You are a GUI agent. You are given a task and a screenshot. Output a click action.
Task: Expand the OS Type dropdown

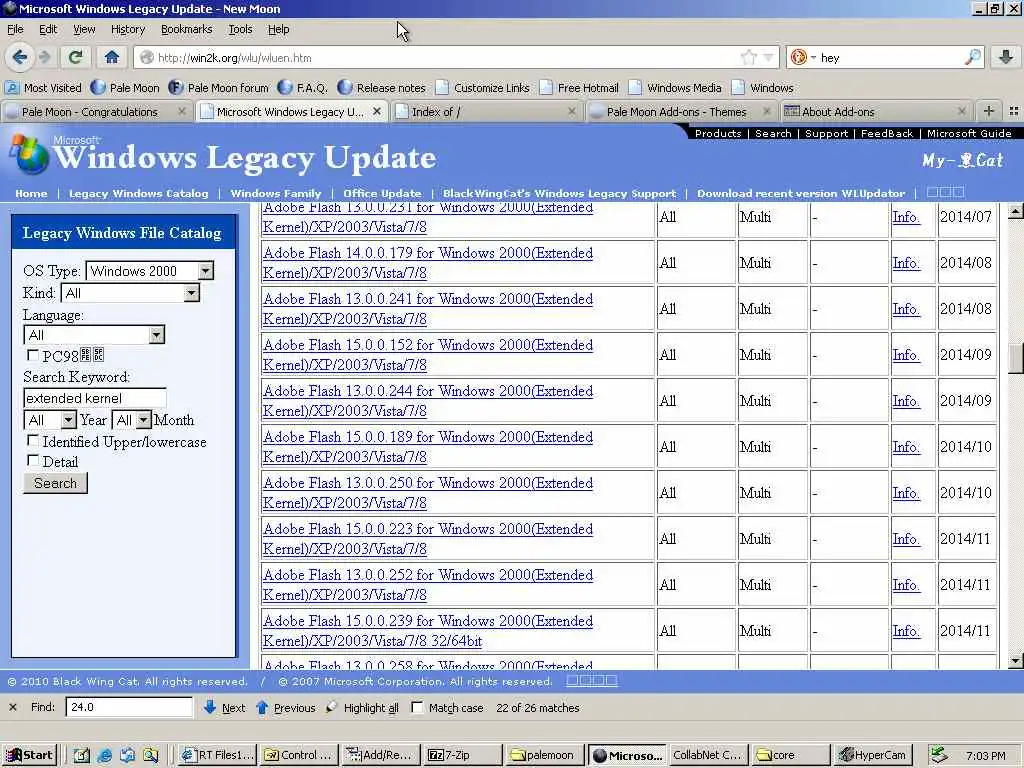pos(206,271)
